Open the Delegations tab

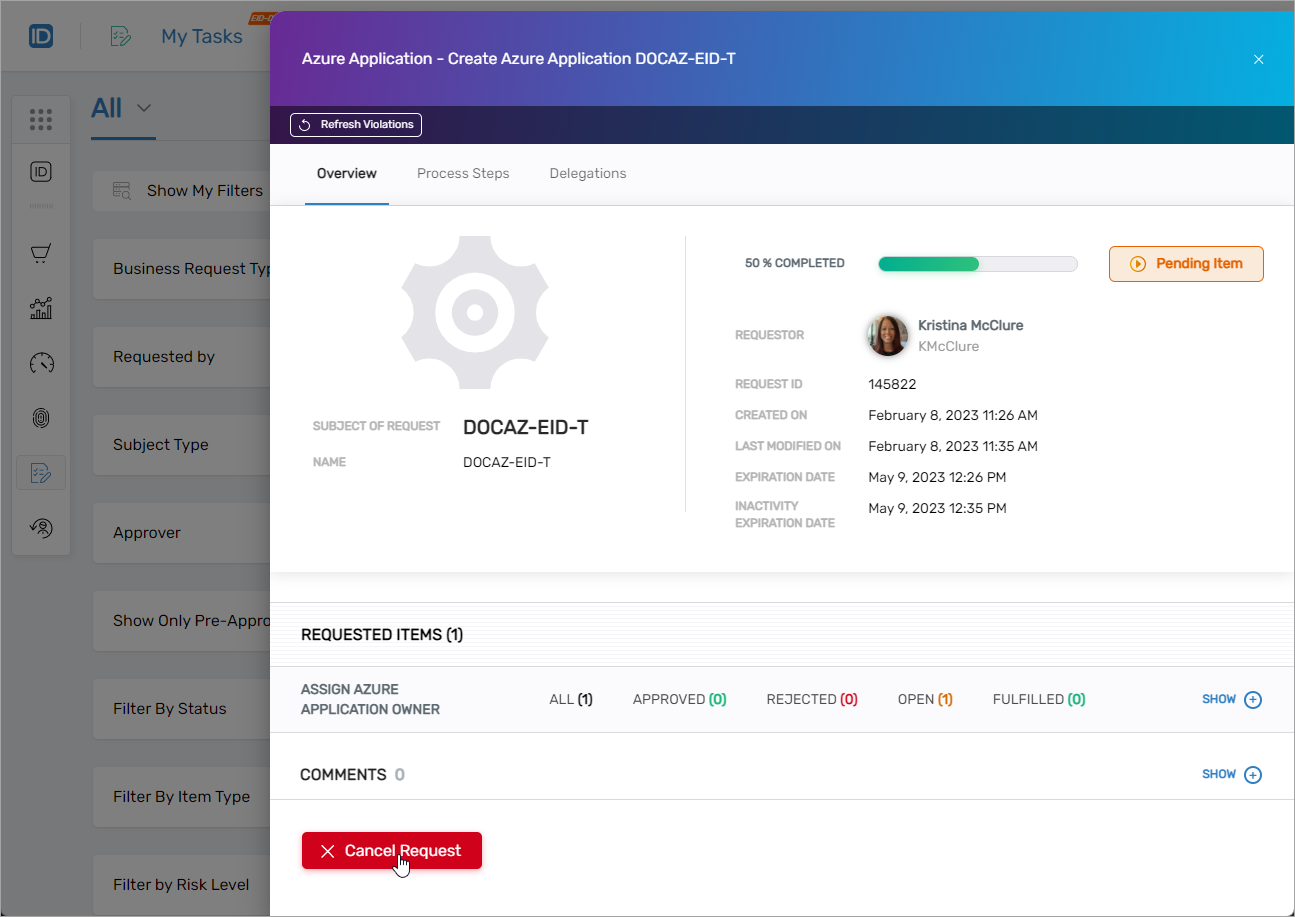[588, 173]
